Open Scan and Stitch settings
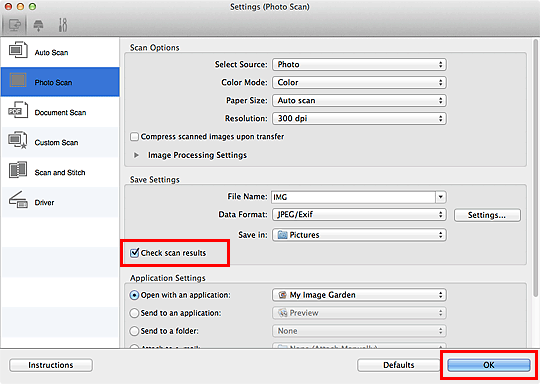 click(x=60, y=172)
